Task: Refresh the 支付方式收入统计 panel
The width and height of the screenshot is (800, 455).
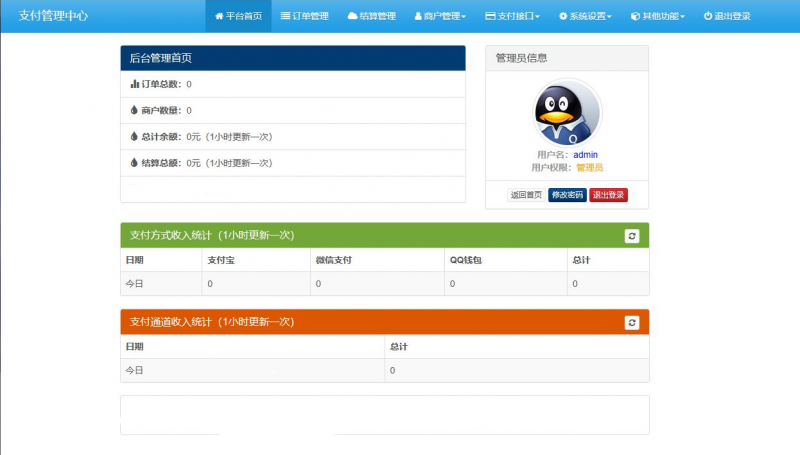Action: pyautogui.click(x=631, y=236)
